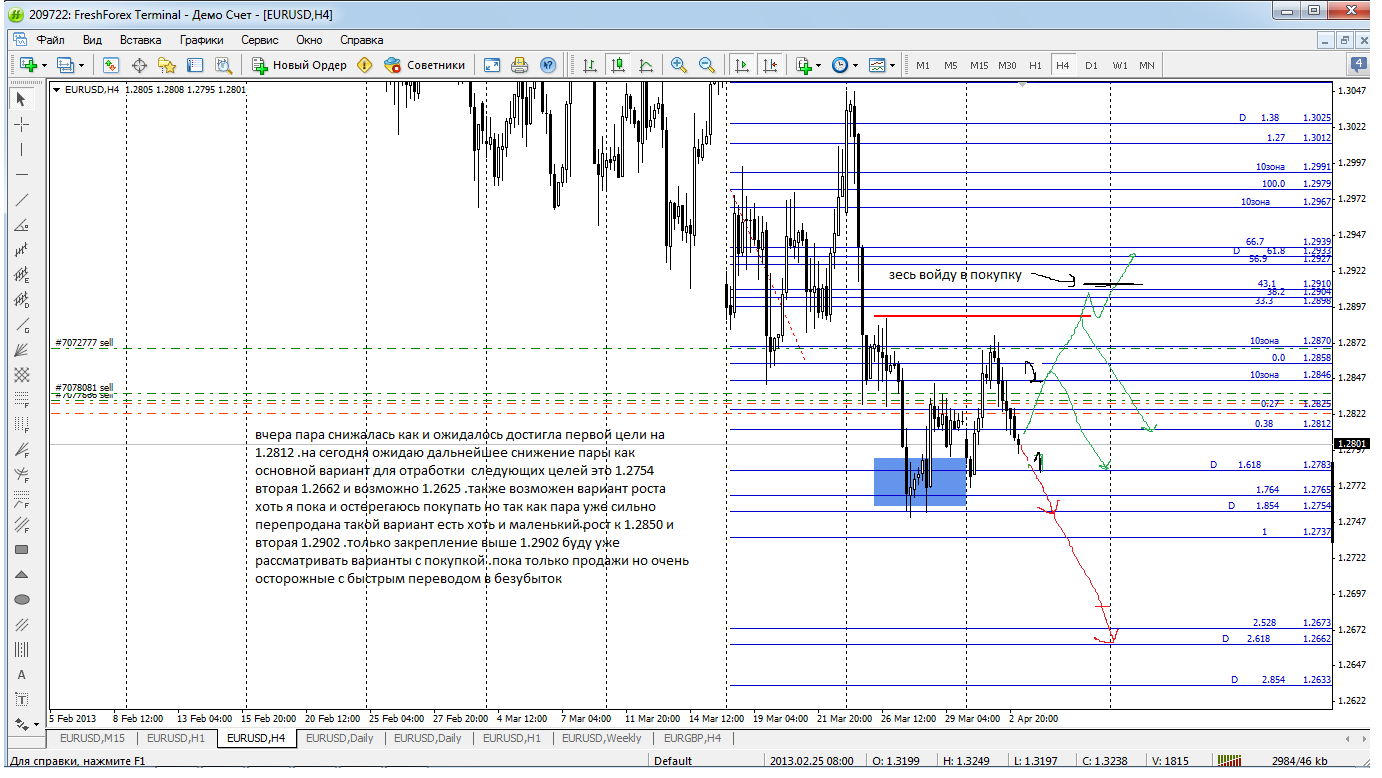Switch chart to candlestick display
1382x778 pixels.
[618, 65]
